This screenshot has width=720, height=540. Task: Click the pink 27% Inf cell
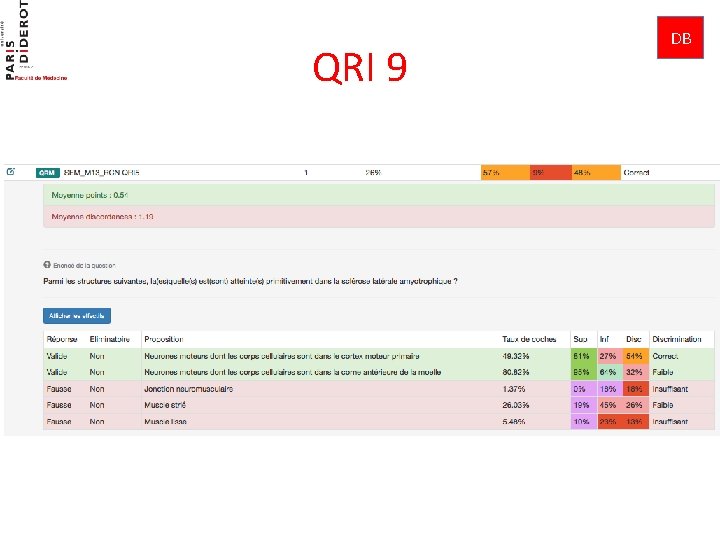(x=609, y=356)
